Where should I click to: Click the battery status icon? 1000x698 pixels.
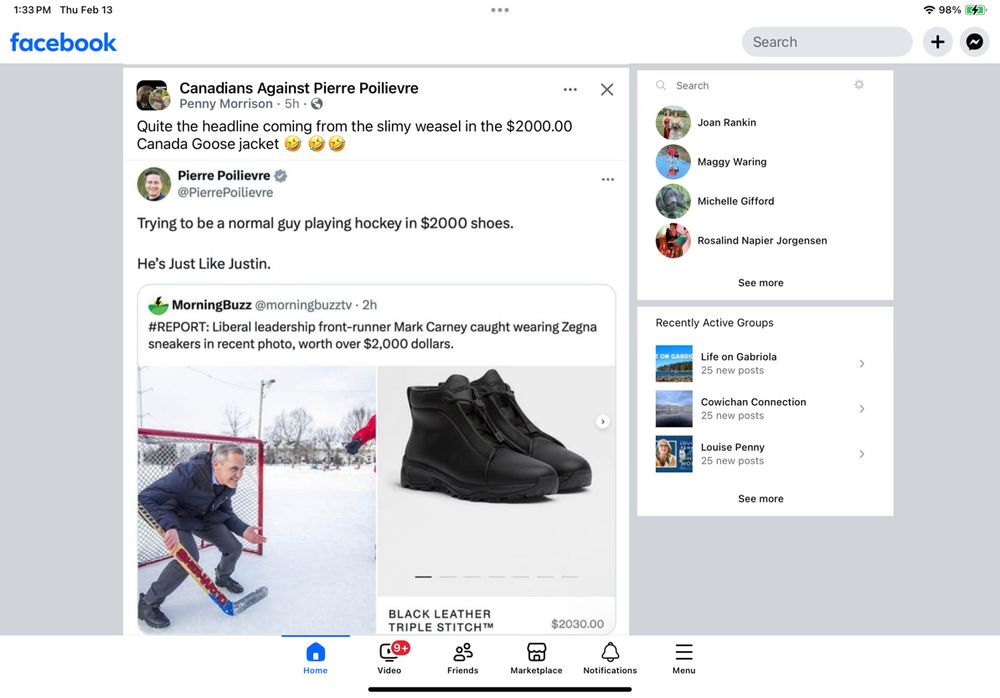coord(976,10)
